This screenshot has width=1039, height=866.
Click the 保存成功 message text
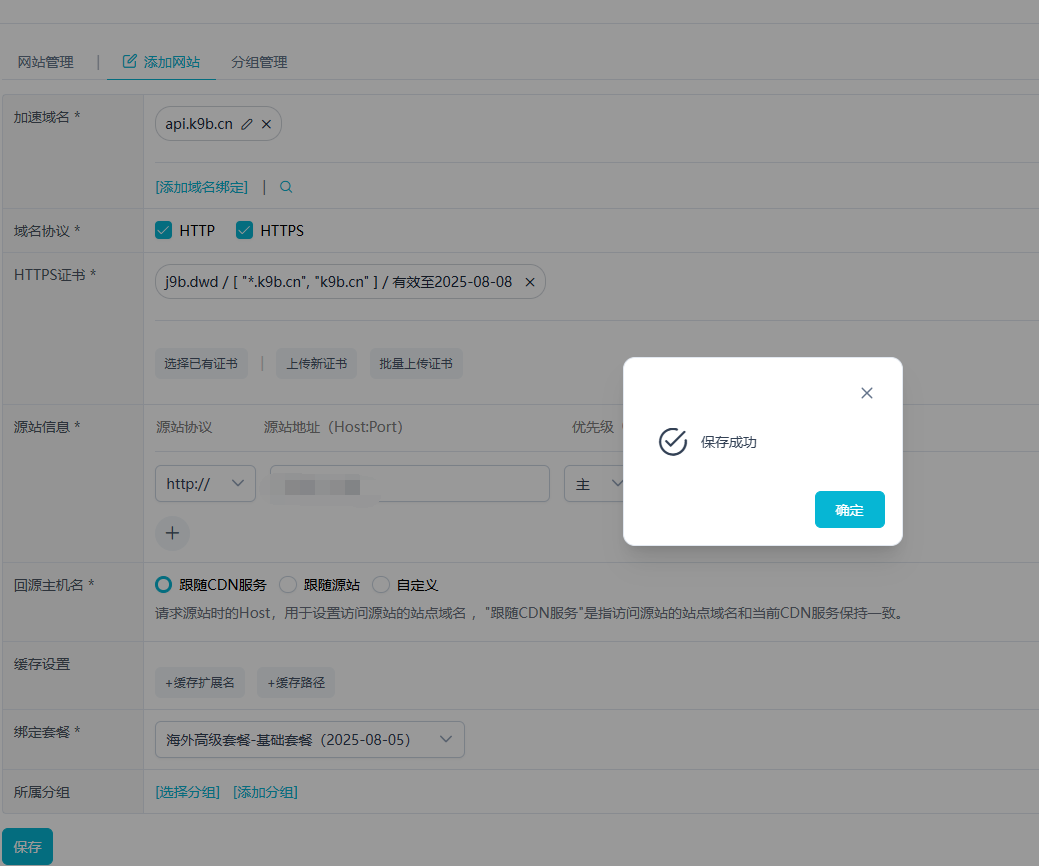pyautogui.click(x=729, y=442)
